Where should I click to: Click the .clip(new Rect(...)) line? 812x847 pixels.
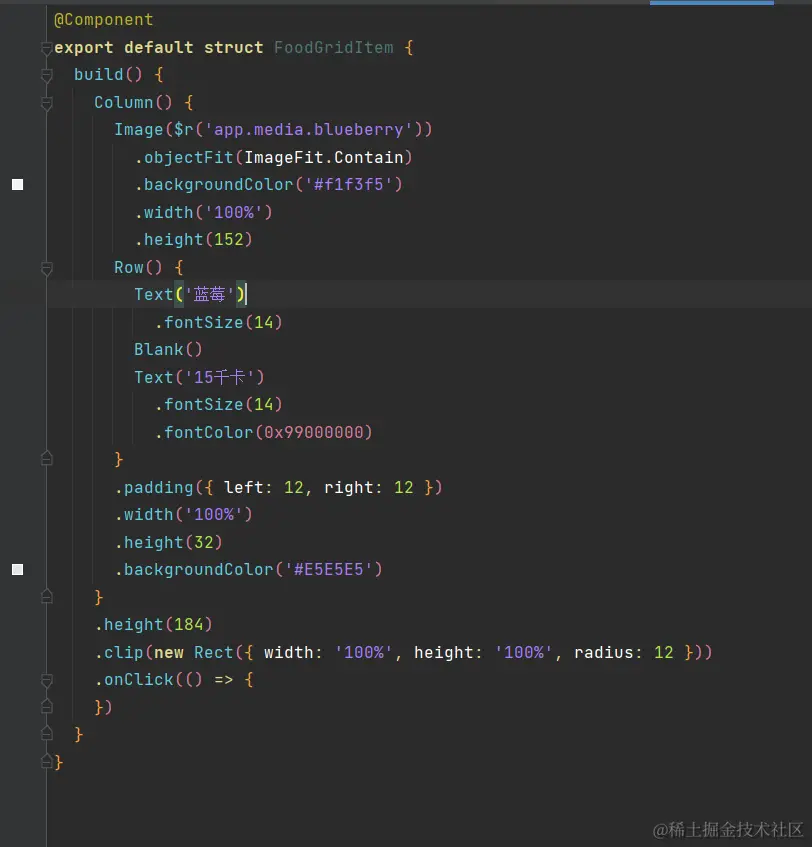404,653
